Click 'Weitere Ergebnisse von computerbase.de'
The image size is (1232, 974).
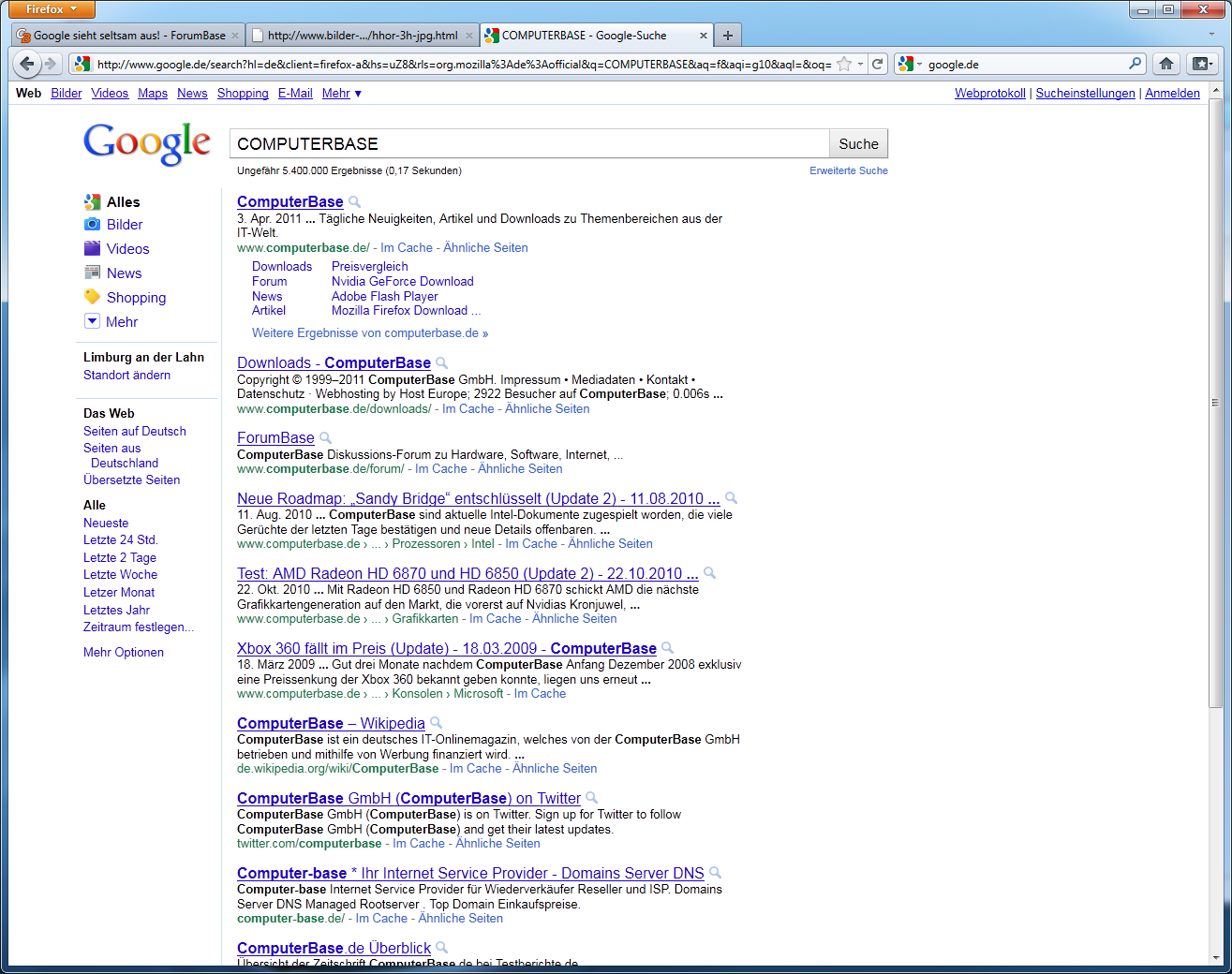[x=370, y=333]
